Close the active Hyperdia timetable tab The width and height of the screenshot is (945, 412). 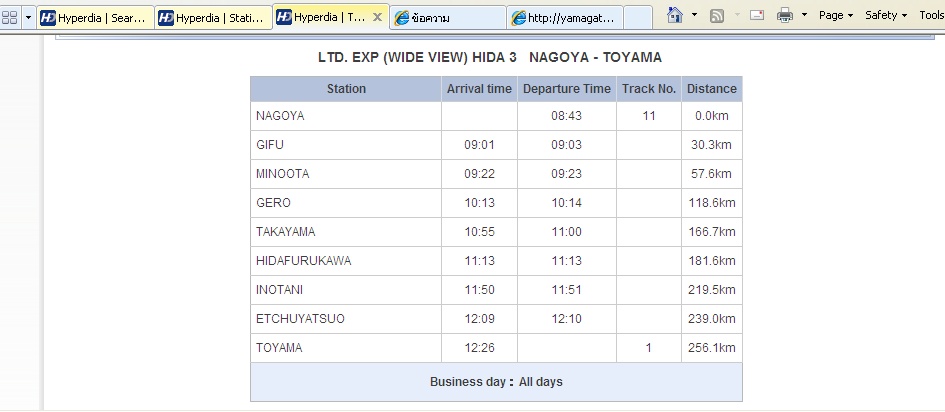point(377,17)
